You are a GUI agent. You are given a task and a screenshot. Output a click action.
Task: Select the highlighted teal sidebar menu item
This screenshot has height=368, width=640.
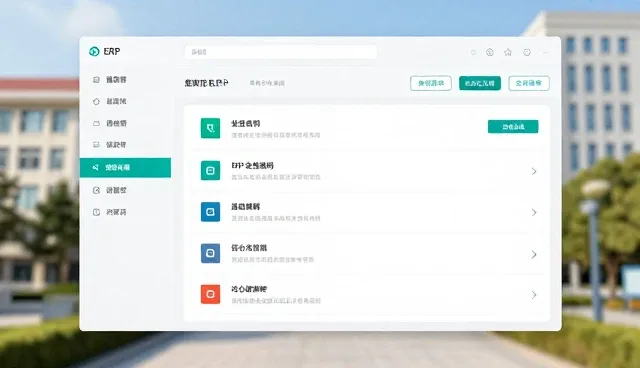[x=125, y=168]
